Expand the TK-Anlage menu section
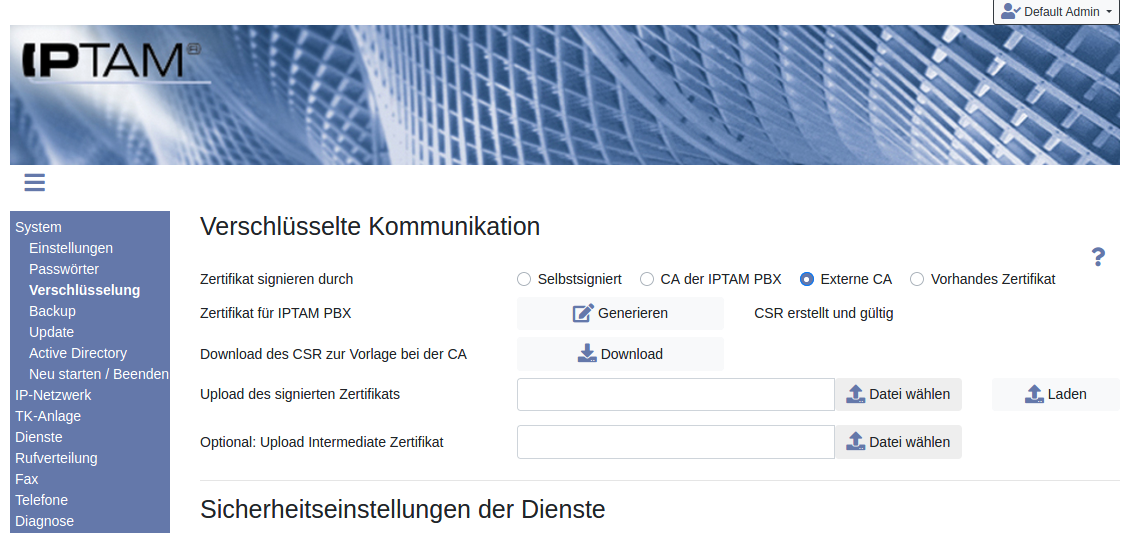 (48, 416)
